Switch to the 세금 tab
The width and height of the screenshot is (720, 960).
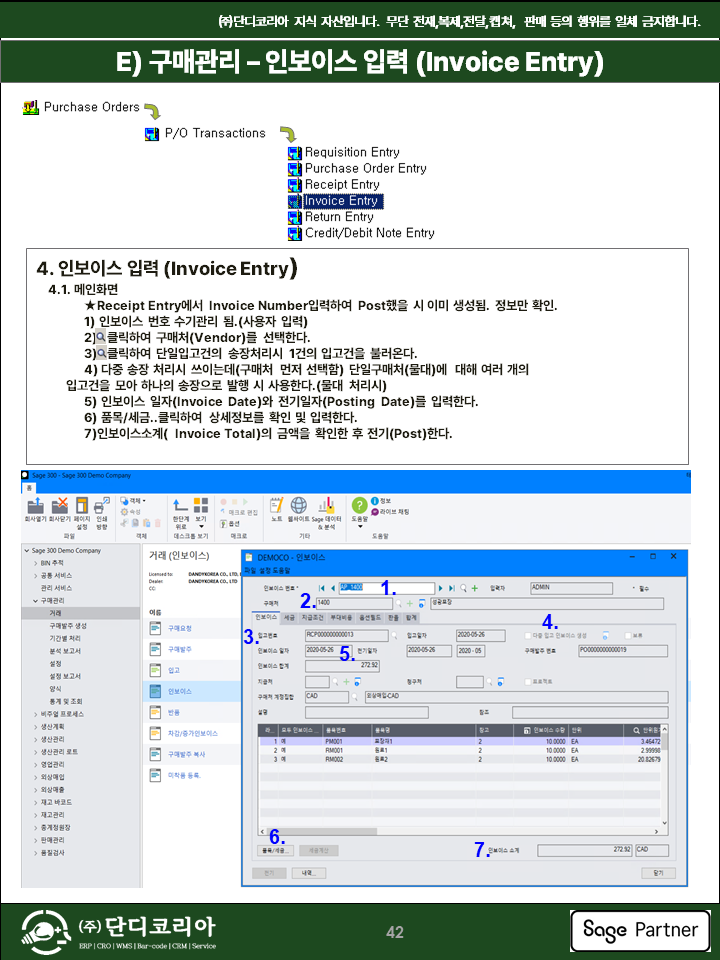pos(289,618)
